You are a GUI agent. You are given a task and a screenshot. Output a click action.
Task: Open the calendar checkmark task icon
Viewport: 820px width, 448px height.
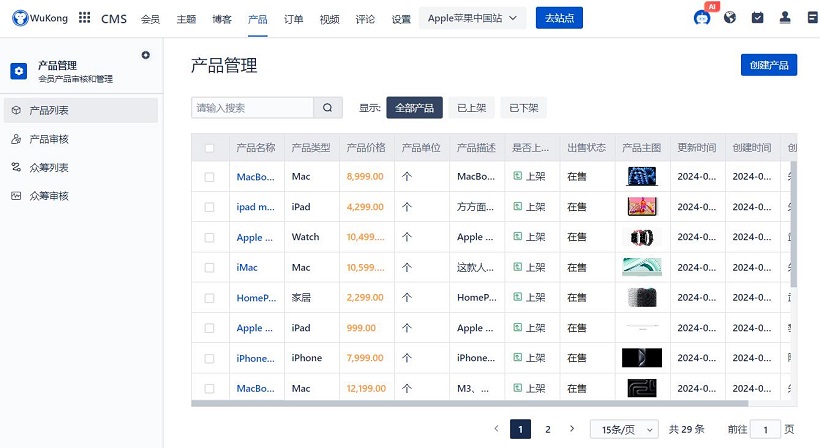tap(757, 18)
